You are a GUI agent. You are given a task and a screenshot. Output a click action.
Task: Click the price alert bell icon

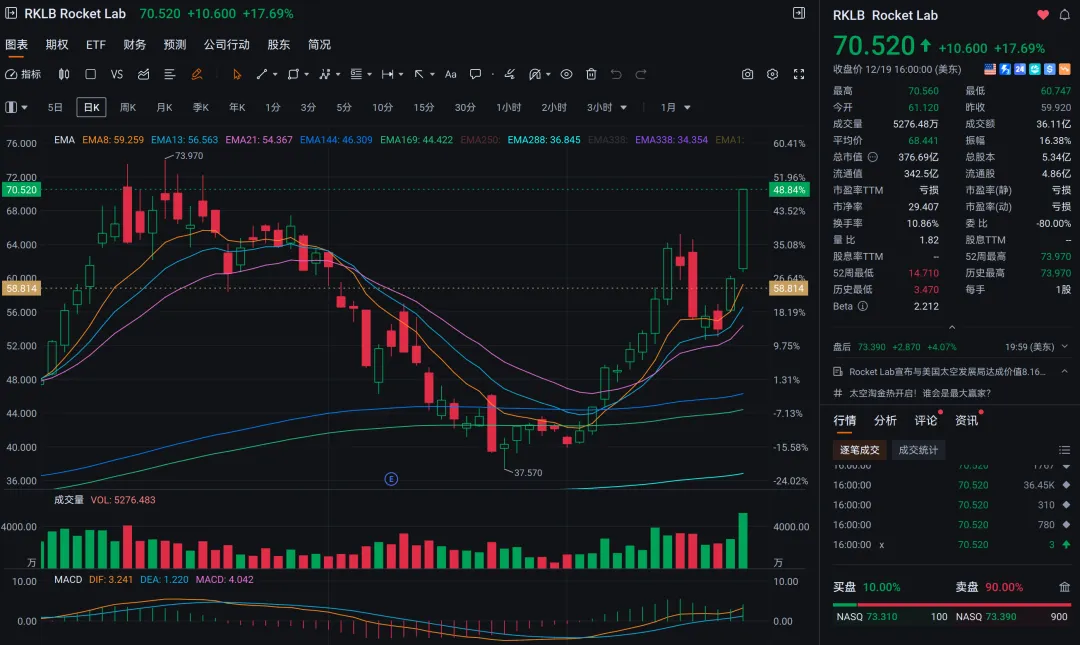1064,15
